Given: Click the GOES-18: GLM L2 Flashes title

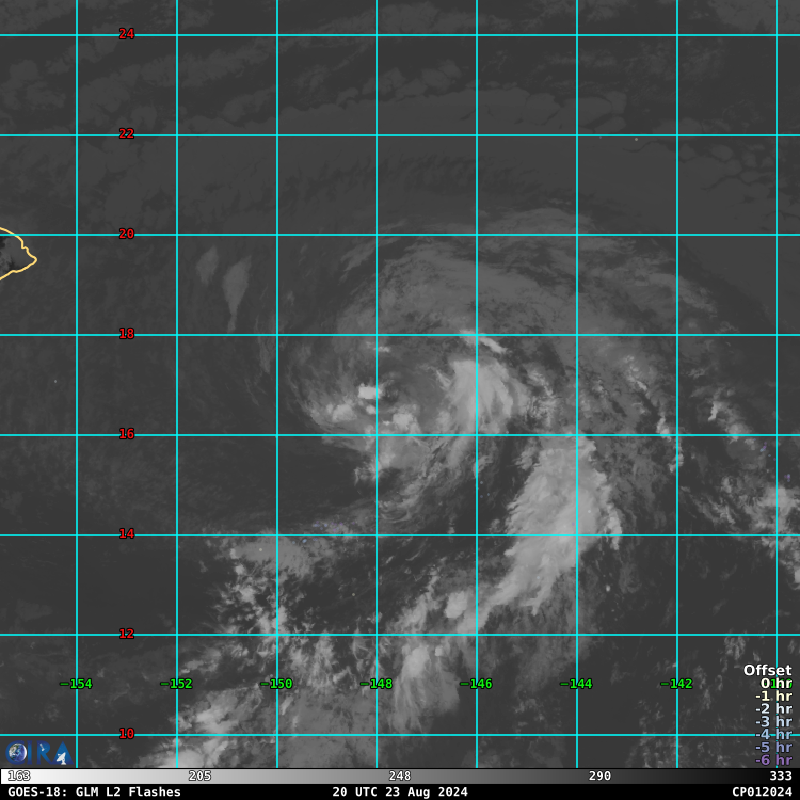Looking at the screenshot, I should (x=94, y=792).
